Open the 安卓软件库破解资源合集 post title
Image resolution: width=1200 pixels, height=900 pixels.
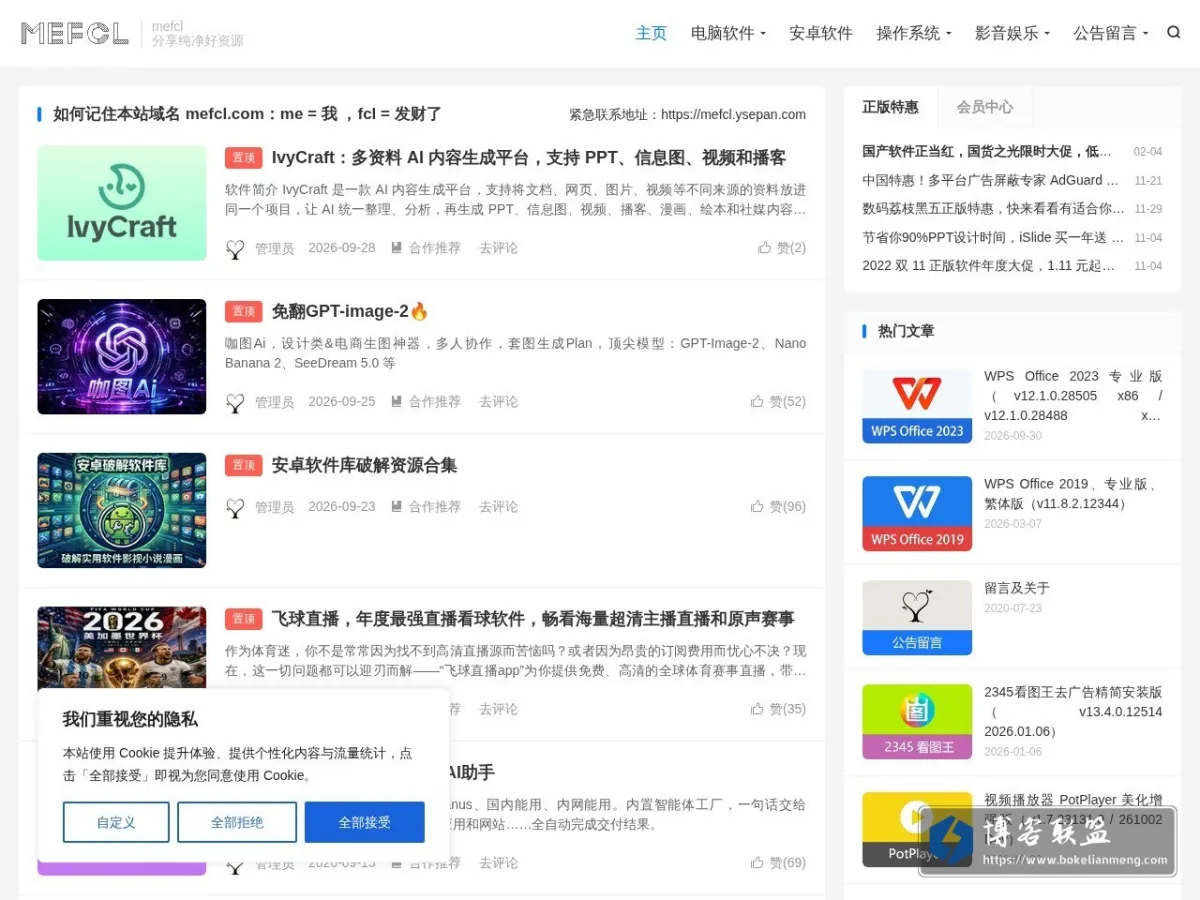click(x=364, y=465)
